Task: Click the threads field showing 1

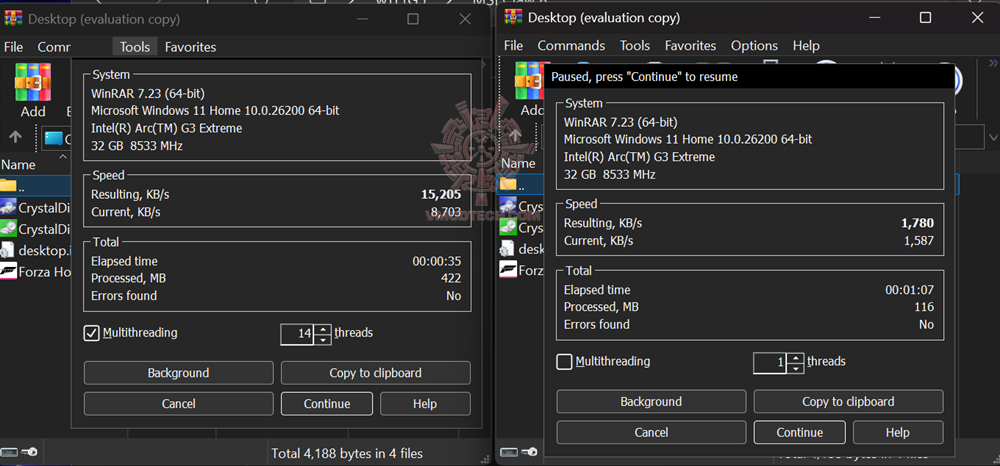Action: pyautogui.click(x=770, y=363)
